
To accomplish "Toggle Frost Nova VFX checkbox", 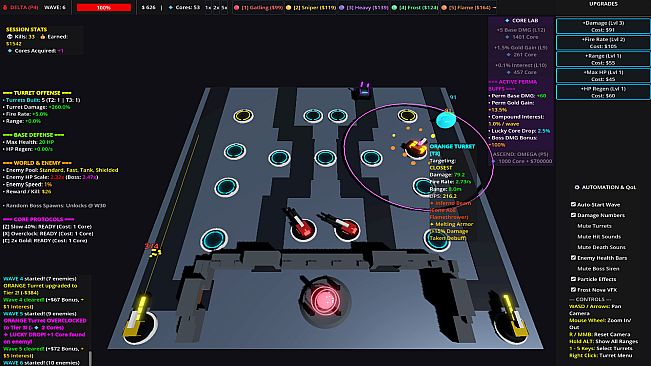I will click(573, 290).
